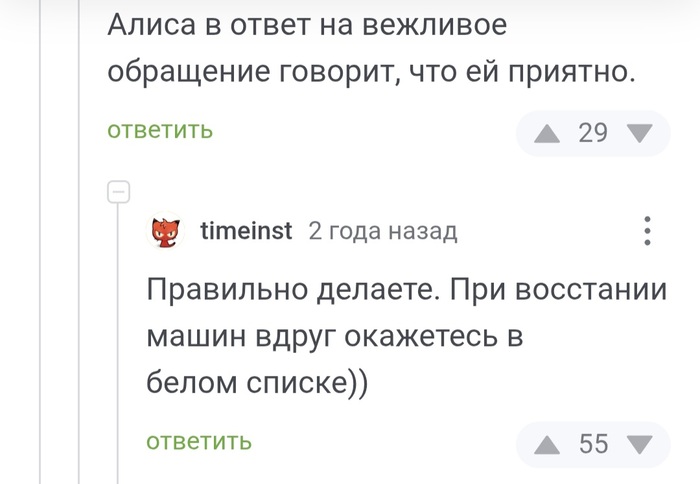The height and width of the screenshot is (484, 700).
Task: Click the rating number 29
Action: pos(593,134)
